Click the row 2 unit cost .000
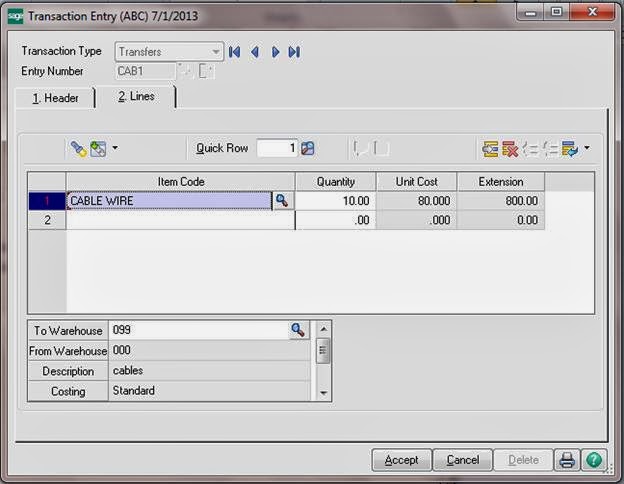 point(417,220)
